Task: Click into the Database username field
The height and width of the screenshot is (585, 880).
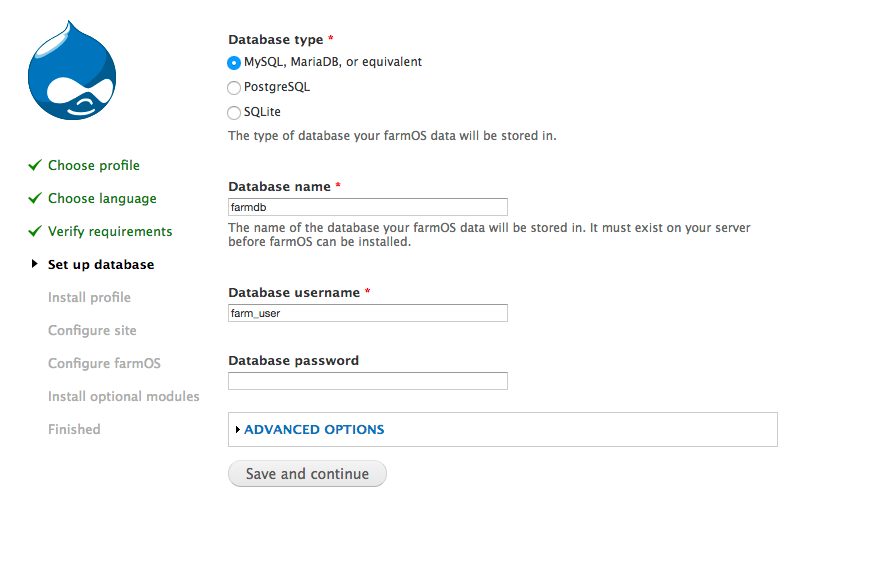Action: (367, 313)
